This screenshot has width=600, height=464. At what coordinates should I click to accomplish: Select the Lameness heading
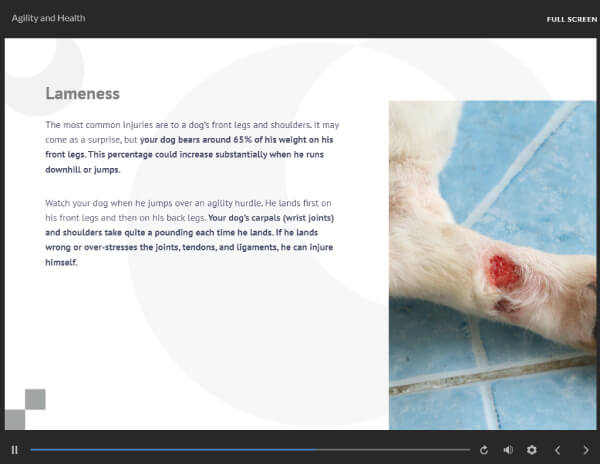(x=83, y=94)
